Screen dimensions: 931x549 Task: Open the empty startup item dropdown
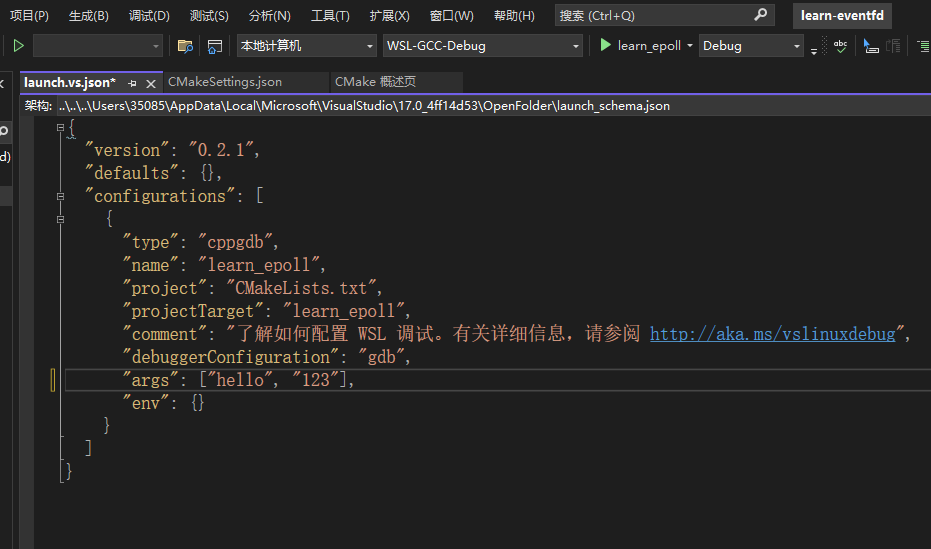[98, 46]
